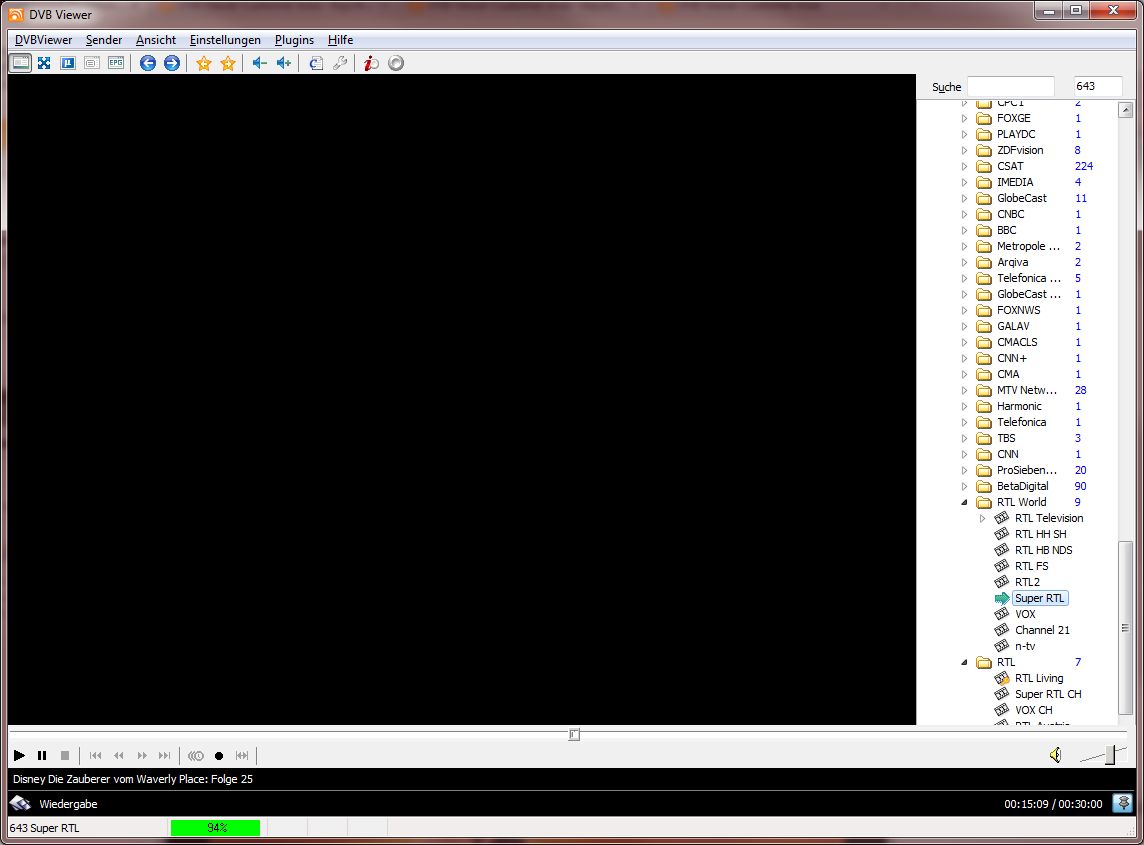1144x845 pixels.
Task: Open the teletext window icon
Action: [91, 63]
